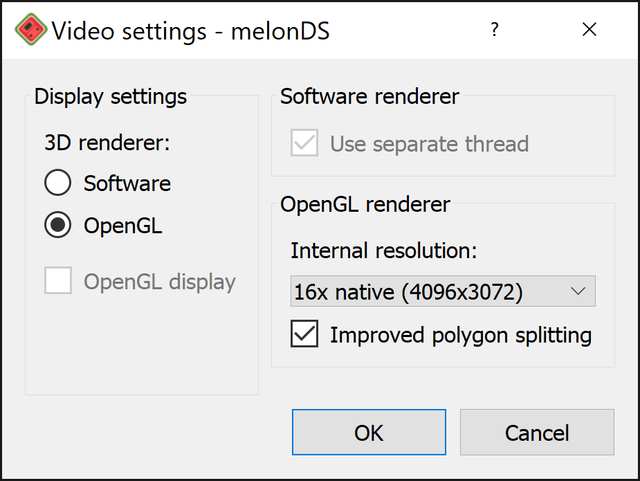Image resolution: width=640 pixels, height=481 pixels.
Task: Click the "Use separate thread" label text
Action: pos(429,144)
